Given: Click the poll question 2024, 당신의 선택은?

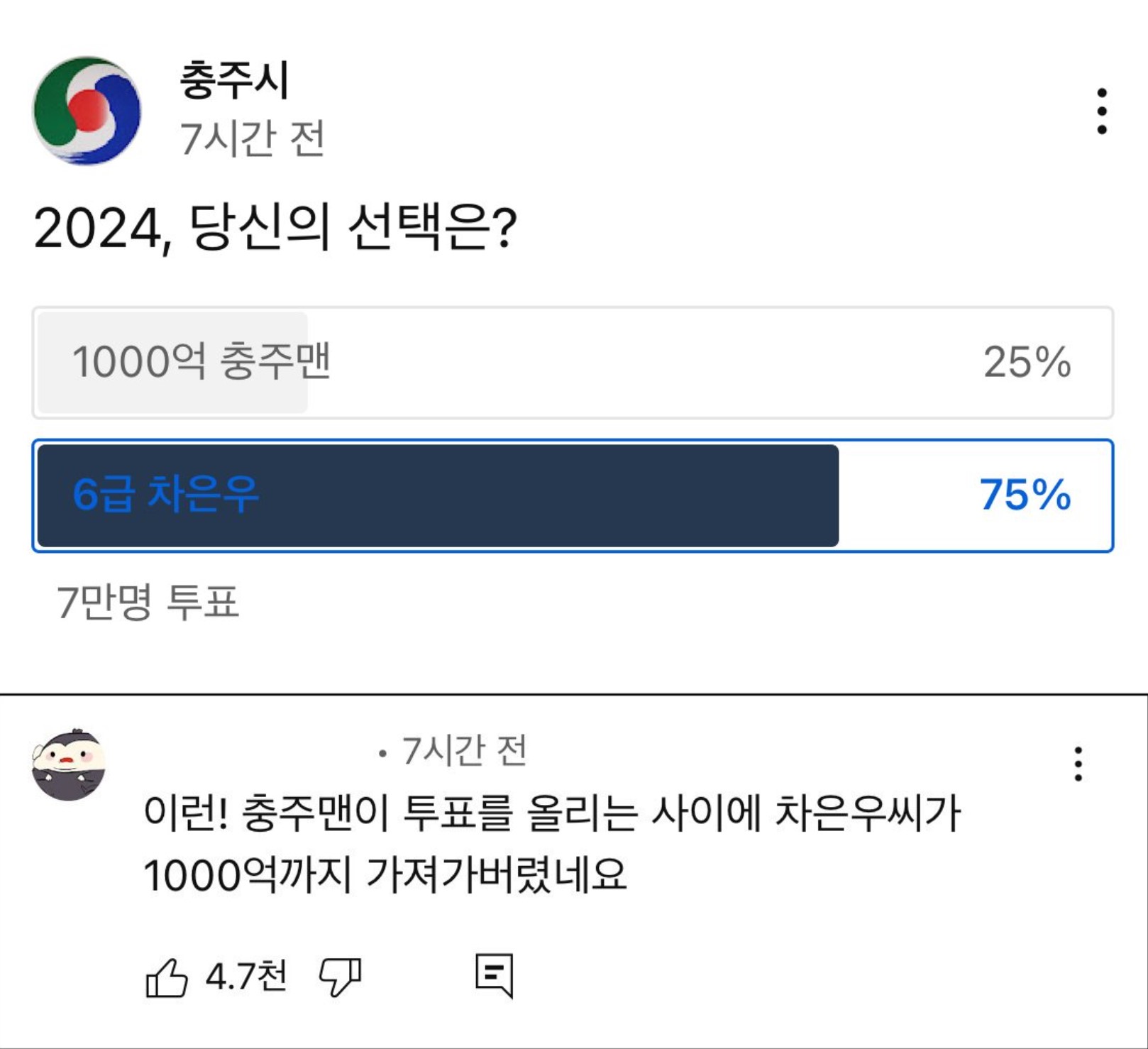Looking at the screenshot, I should point(275,228).
